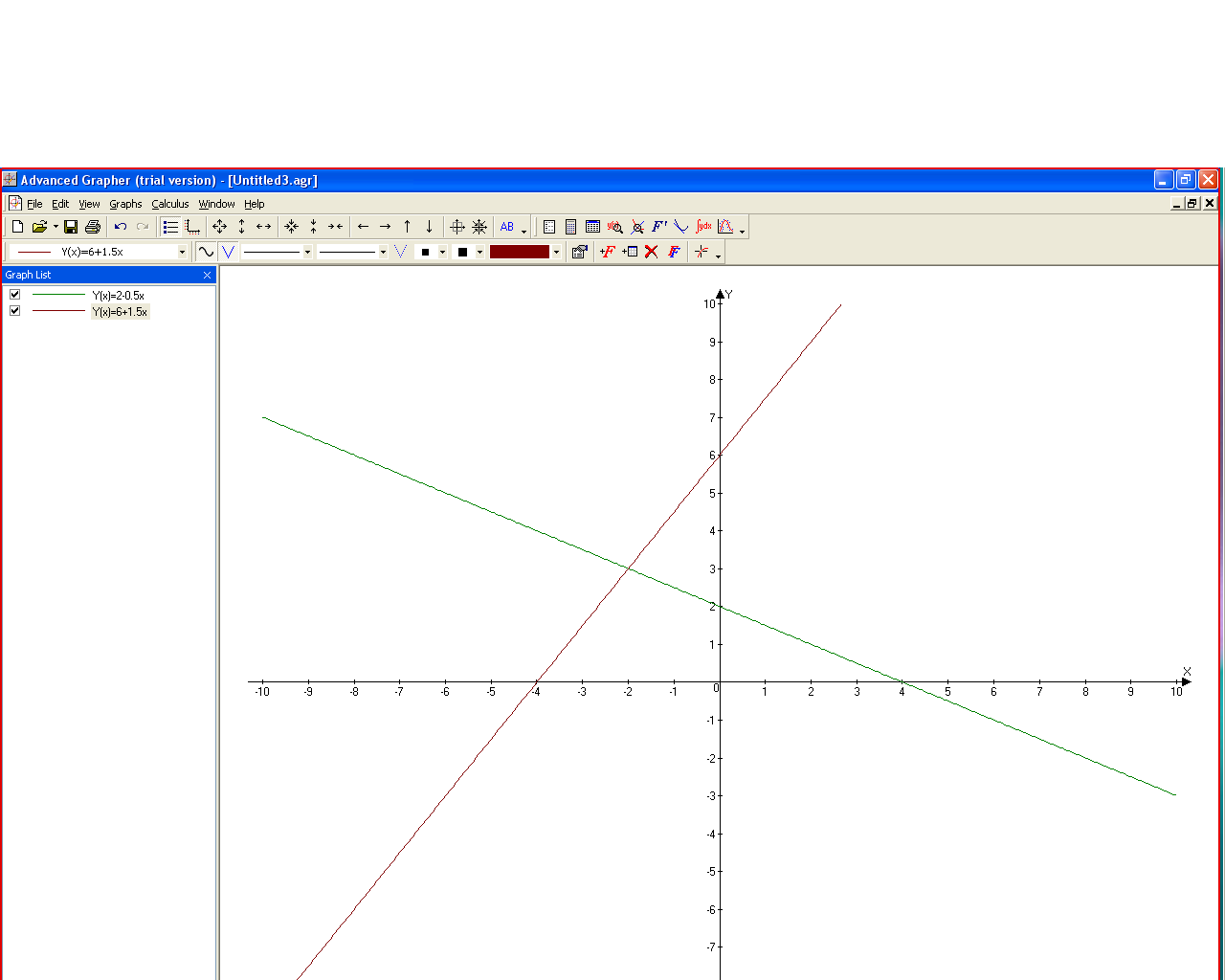The width and height of the screenshot is (1225, 980).
Task: Add a new graph with +F icon
Action: [x=608, y=252]
